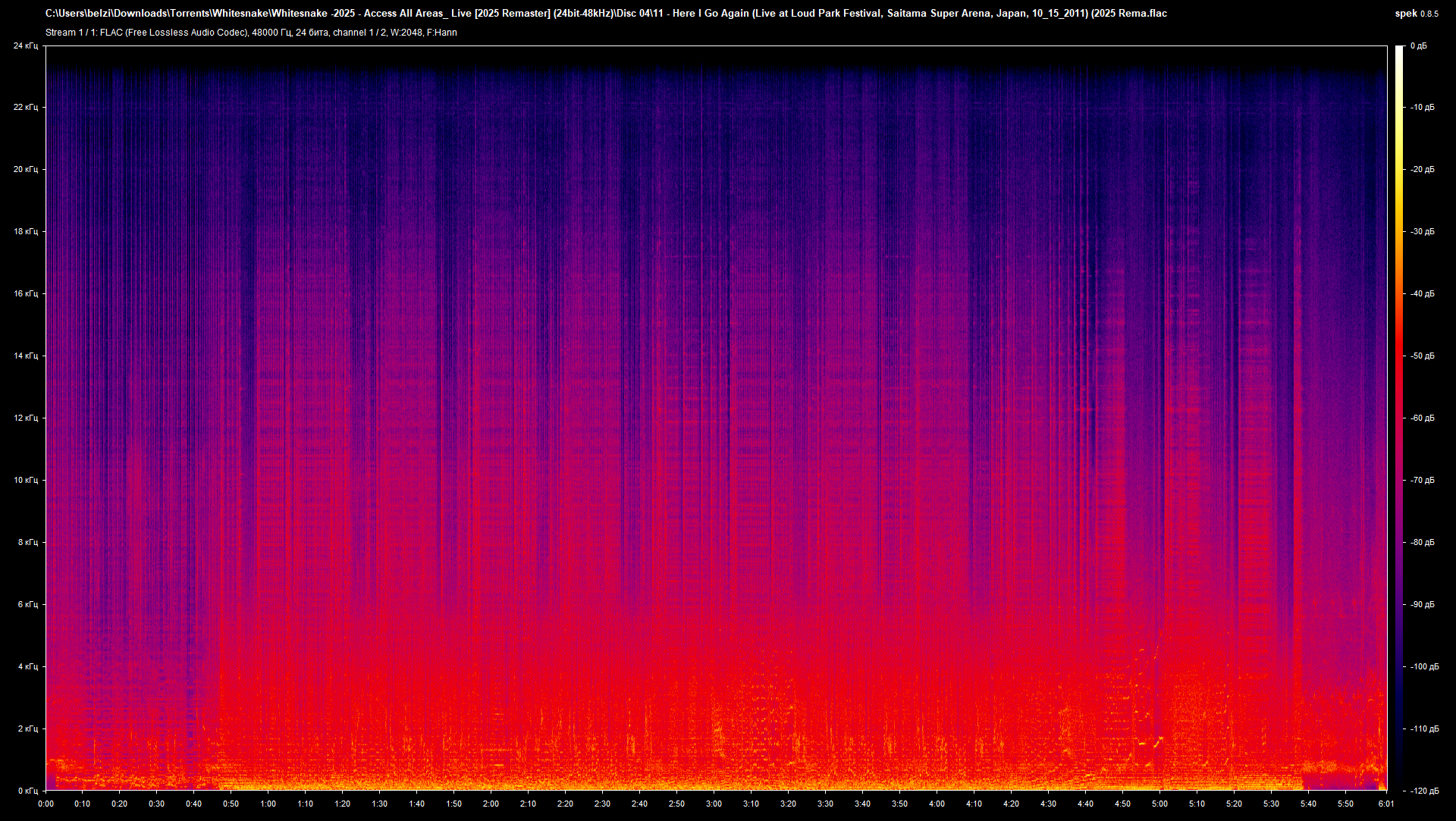
Task: Click the vertical dB color gradient bar
Action: point(1399,418)
